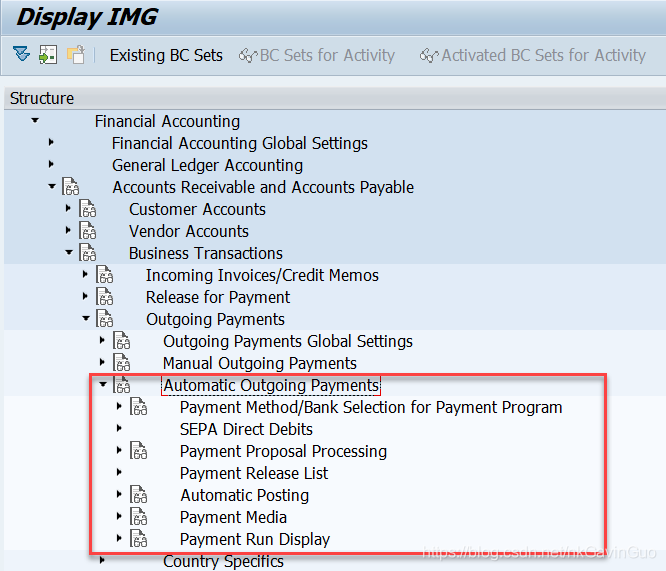Select Incoming Invoices/Credit Memos text

point(262,275)
